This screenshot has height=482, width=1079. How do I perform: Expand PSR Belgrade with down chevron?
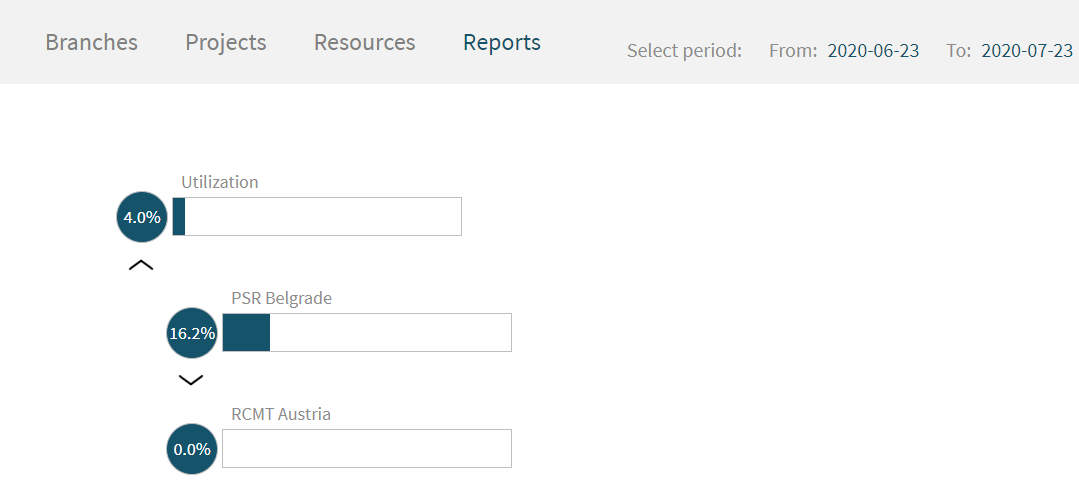(x=191, y=379)
